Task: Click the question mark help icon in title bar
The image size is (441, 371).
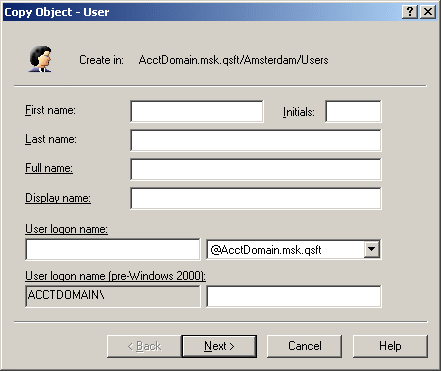Action: point(410,12)
